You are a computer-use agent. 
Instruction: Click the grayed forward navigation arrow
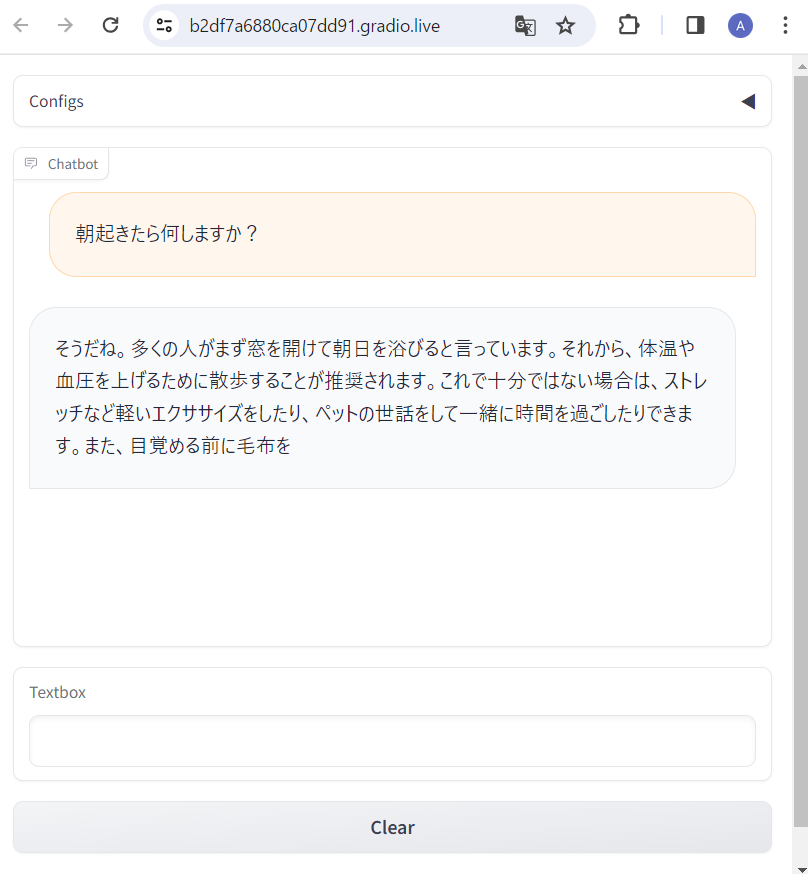pos(65,25)
